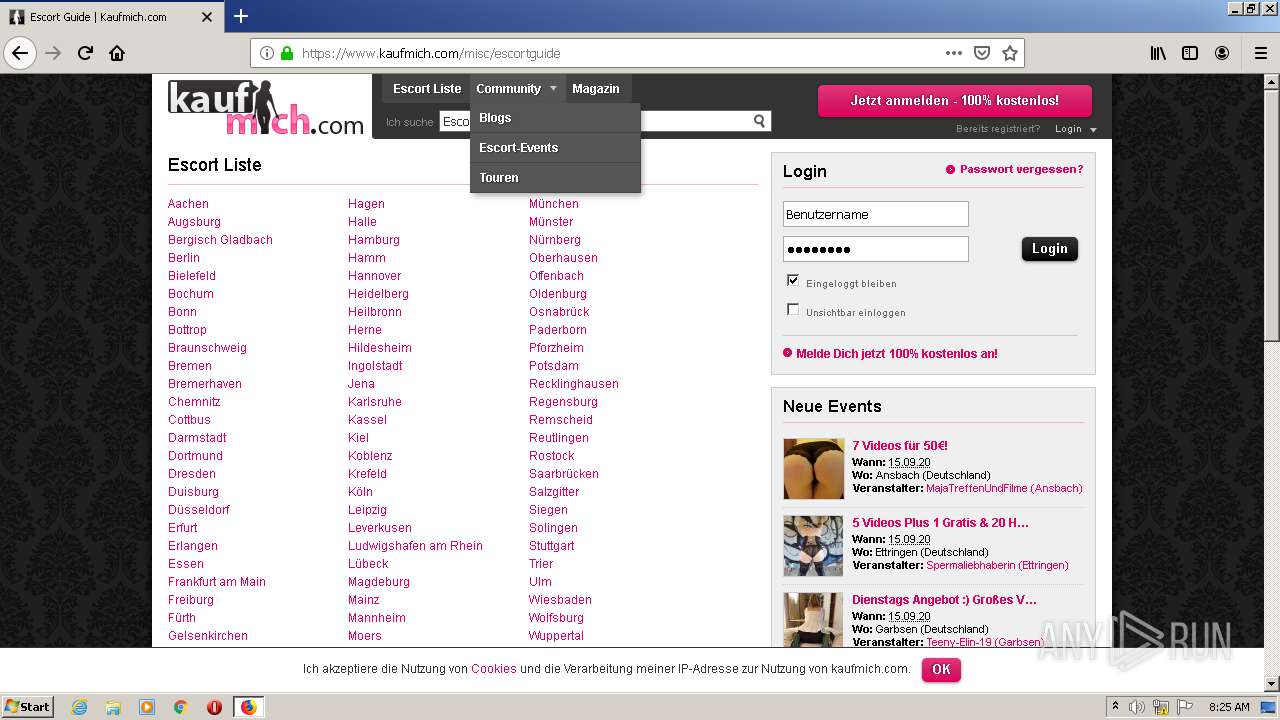Click the 8:25 AM taskbar clock

[1229, 707]
